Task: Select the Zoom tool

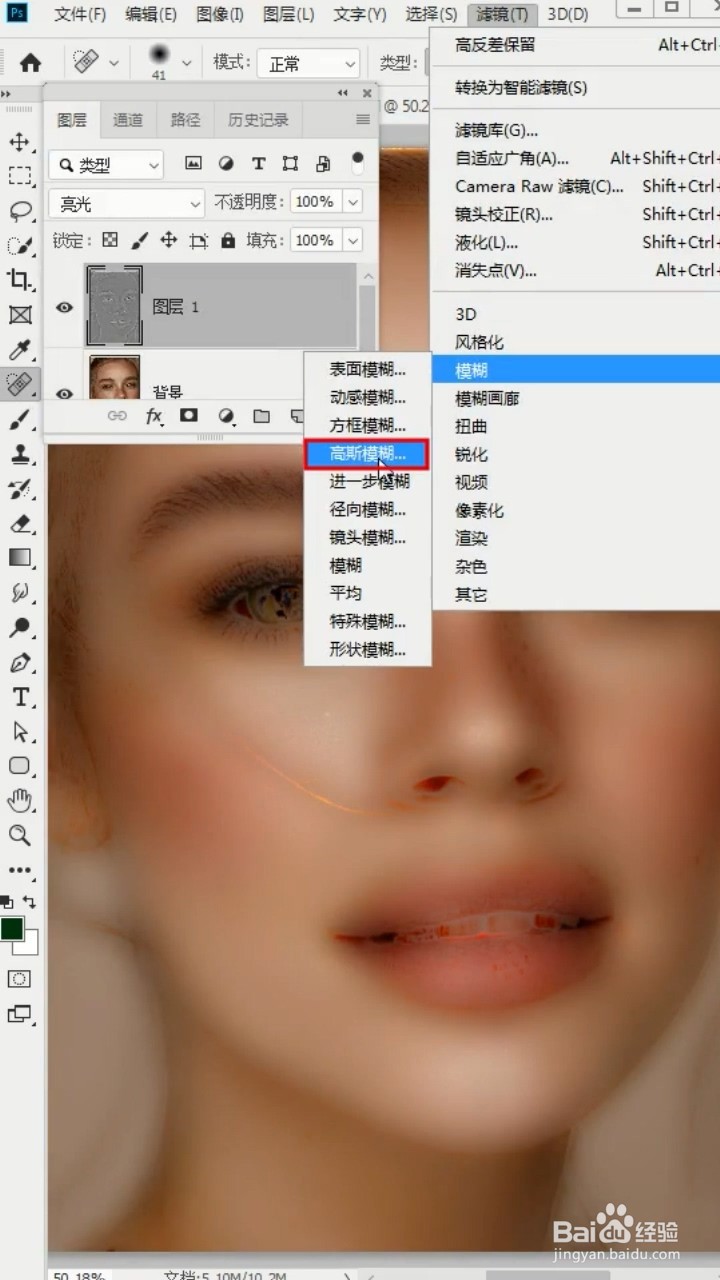Action: tap(19, 835)
